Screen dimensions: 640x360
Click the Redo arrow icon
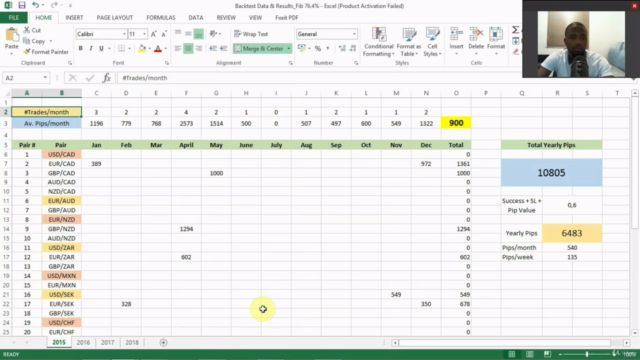tap(54, 5)
